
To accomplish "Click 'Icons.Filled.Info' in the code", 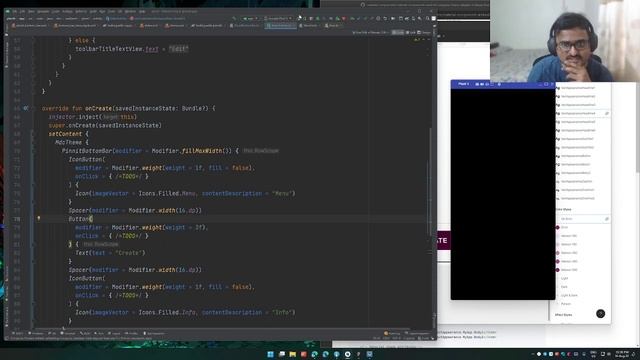I will point(167,313).
